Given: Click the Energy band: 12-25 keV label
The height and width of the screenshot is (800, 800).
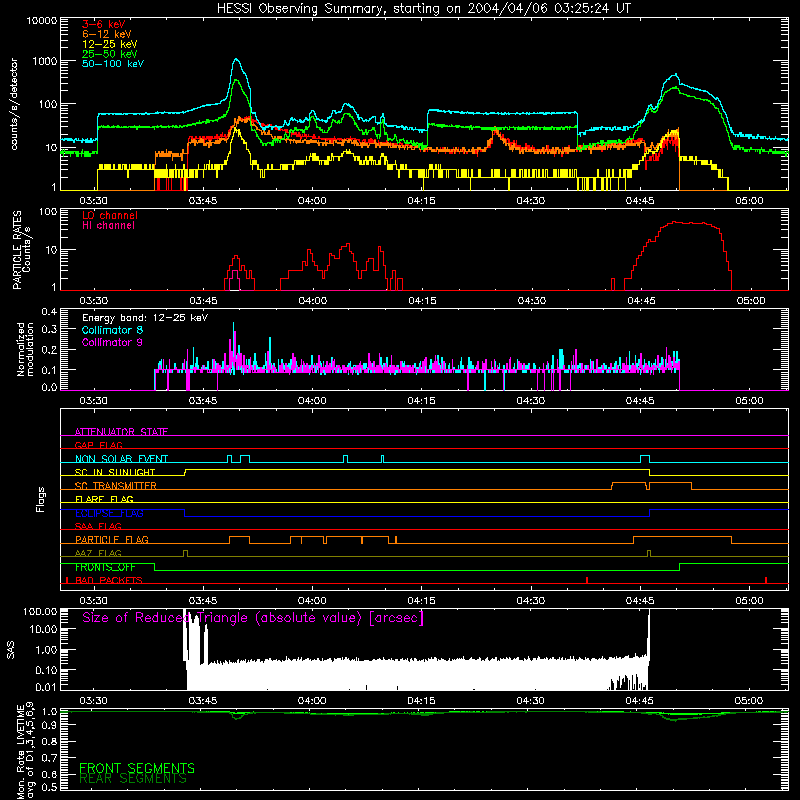Looking at the screenshot, I should (x=145, y=318).
